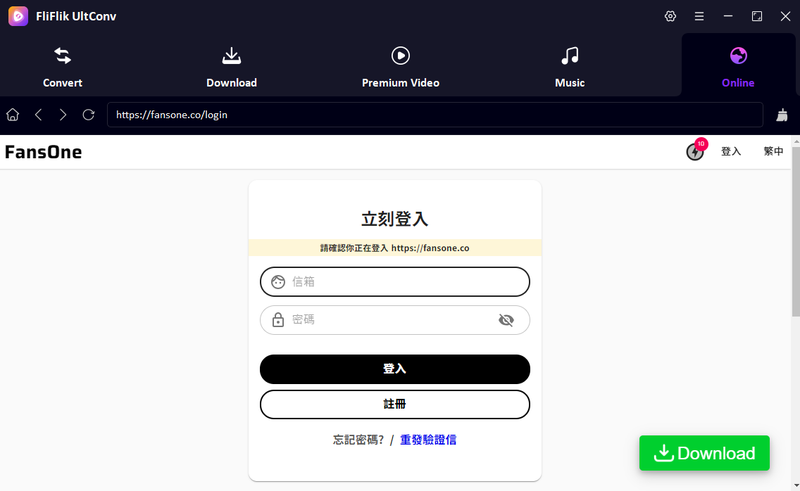Go to the browser home page
Screen dimensions: 800x491
(13, 115)
